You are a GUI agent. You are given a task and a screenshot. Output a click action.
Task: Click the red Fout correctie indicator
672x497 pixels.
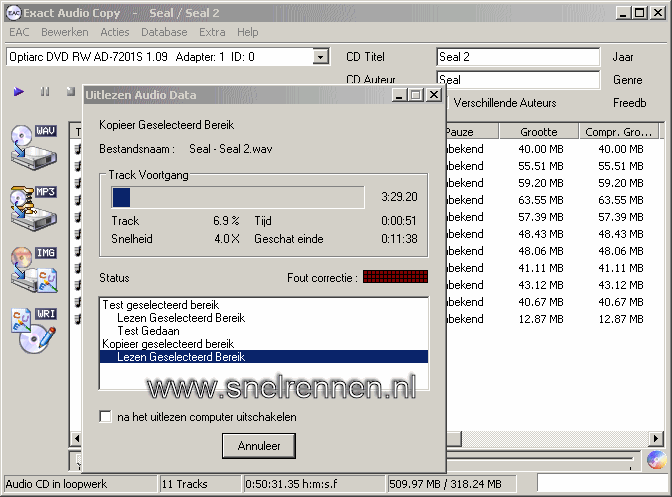click(x=395, y=276)
